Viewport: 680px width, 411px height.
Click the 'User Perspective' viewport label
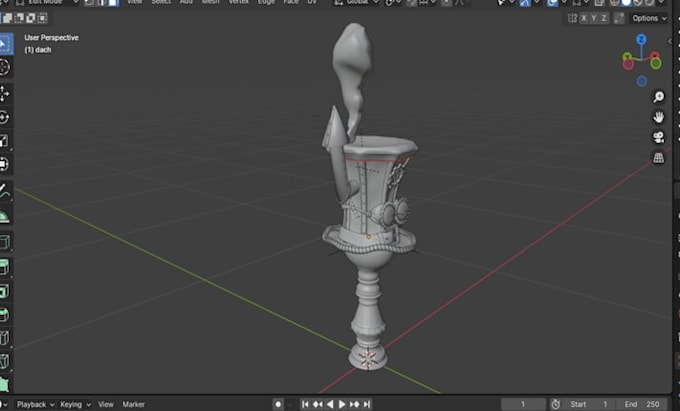tap(52, 38)
